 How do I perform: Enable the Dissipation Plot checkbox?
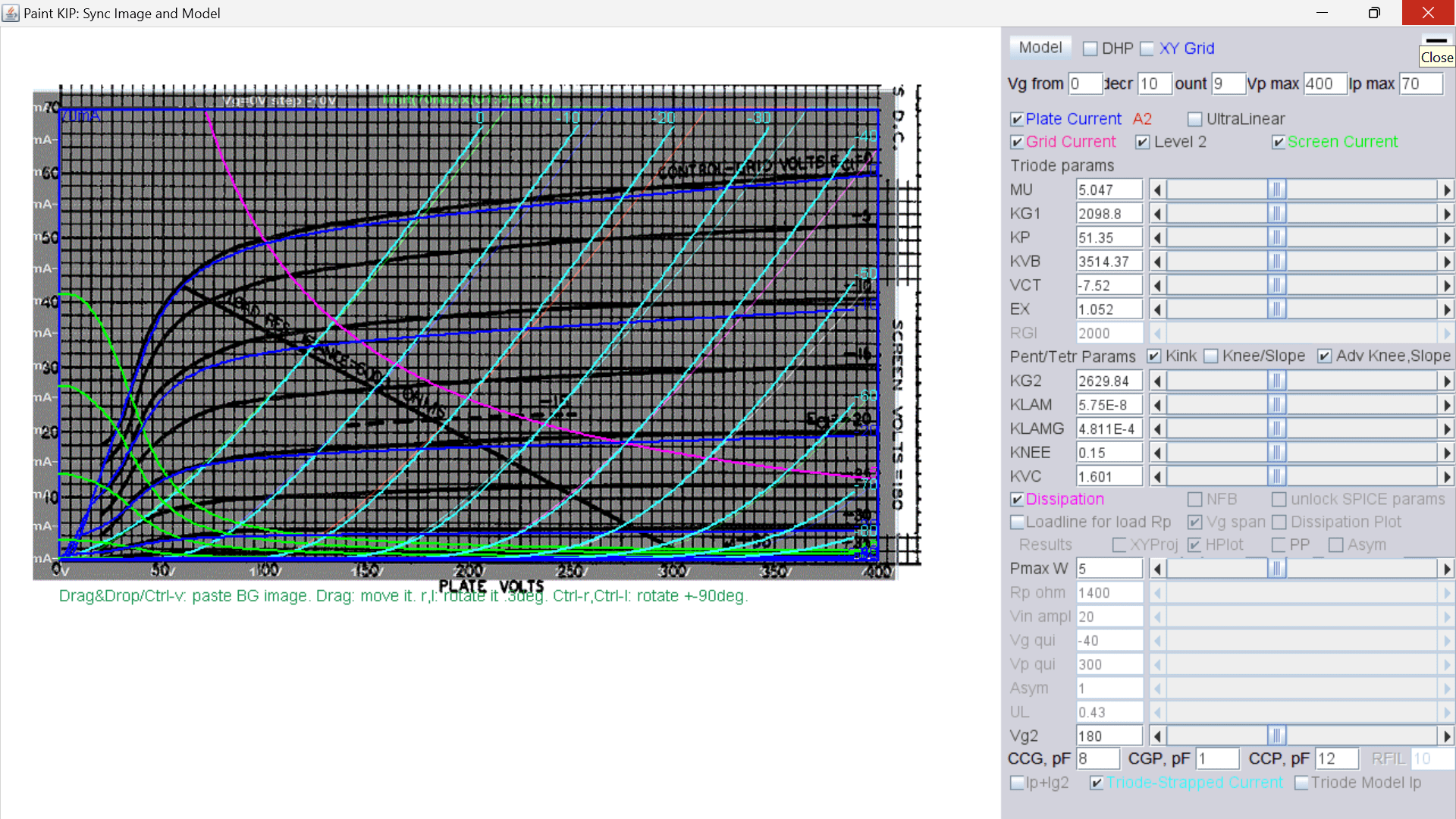(1279, 522)
